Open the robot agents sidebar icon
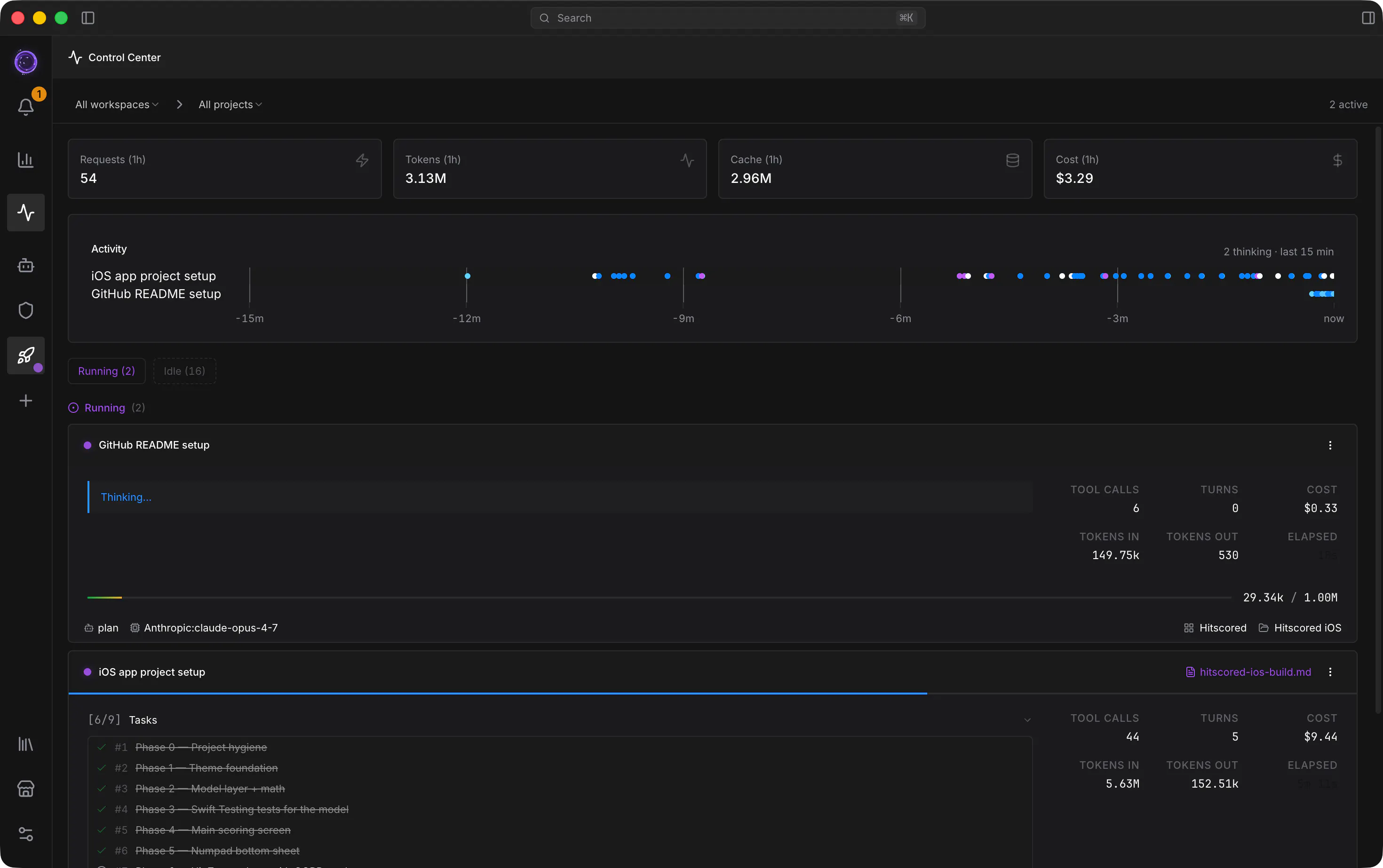 (26, 265)
